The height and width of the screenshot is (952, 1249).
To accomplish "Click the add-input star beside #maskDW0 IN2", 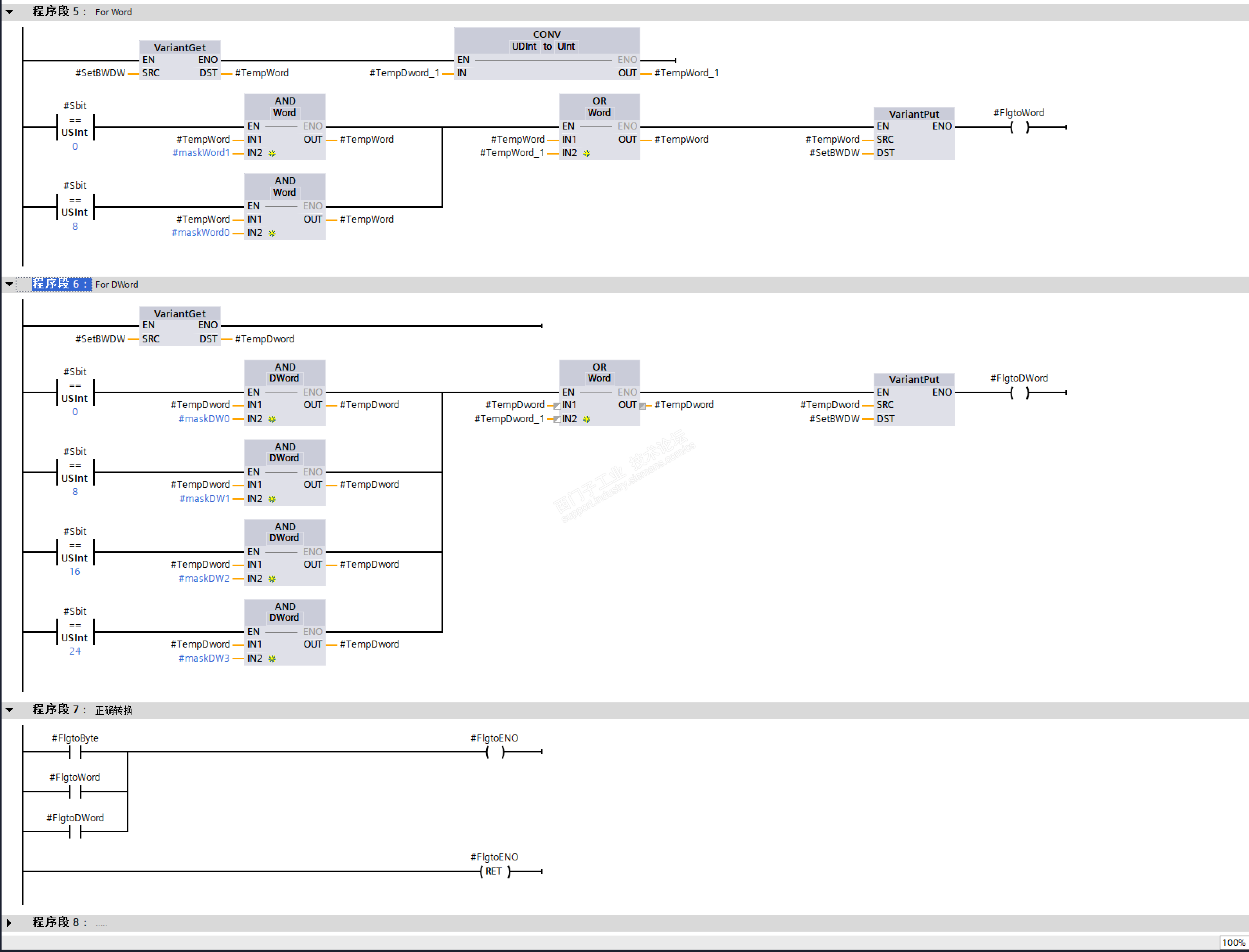I will (x=272, y=419).
